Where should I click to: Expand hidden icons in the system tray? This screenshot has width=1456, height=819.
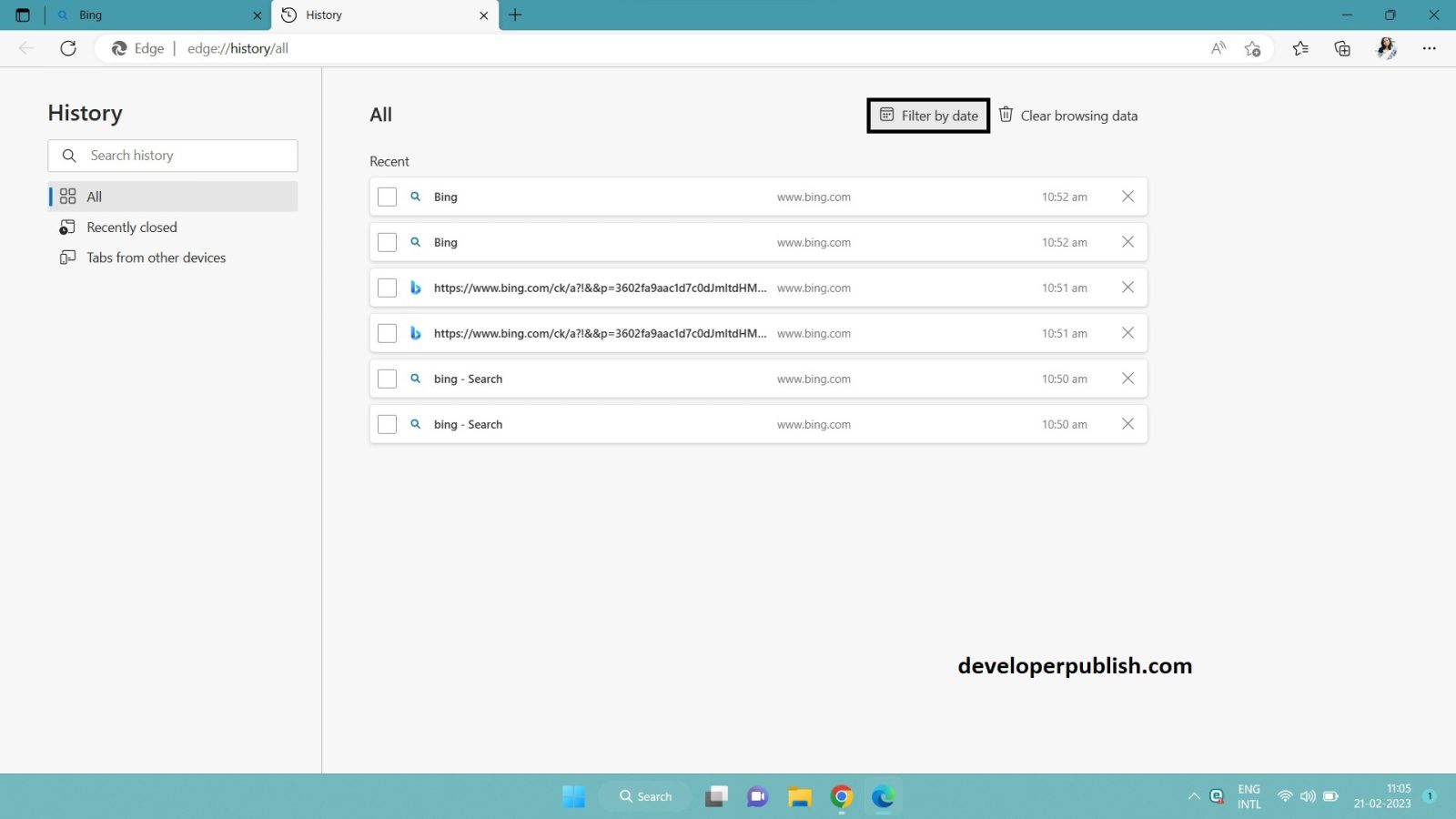[1193, 795]
